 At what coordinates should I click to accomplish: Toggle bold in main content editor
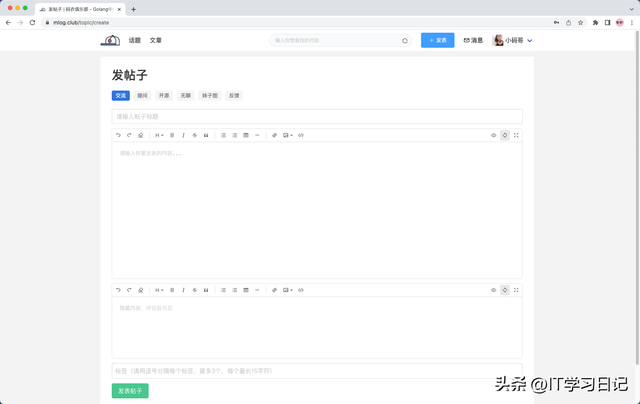tap(172, 135)
